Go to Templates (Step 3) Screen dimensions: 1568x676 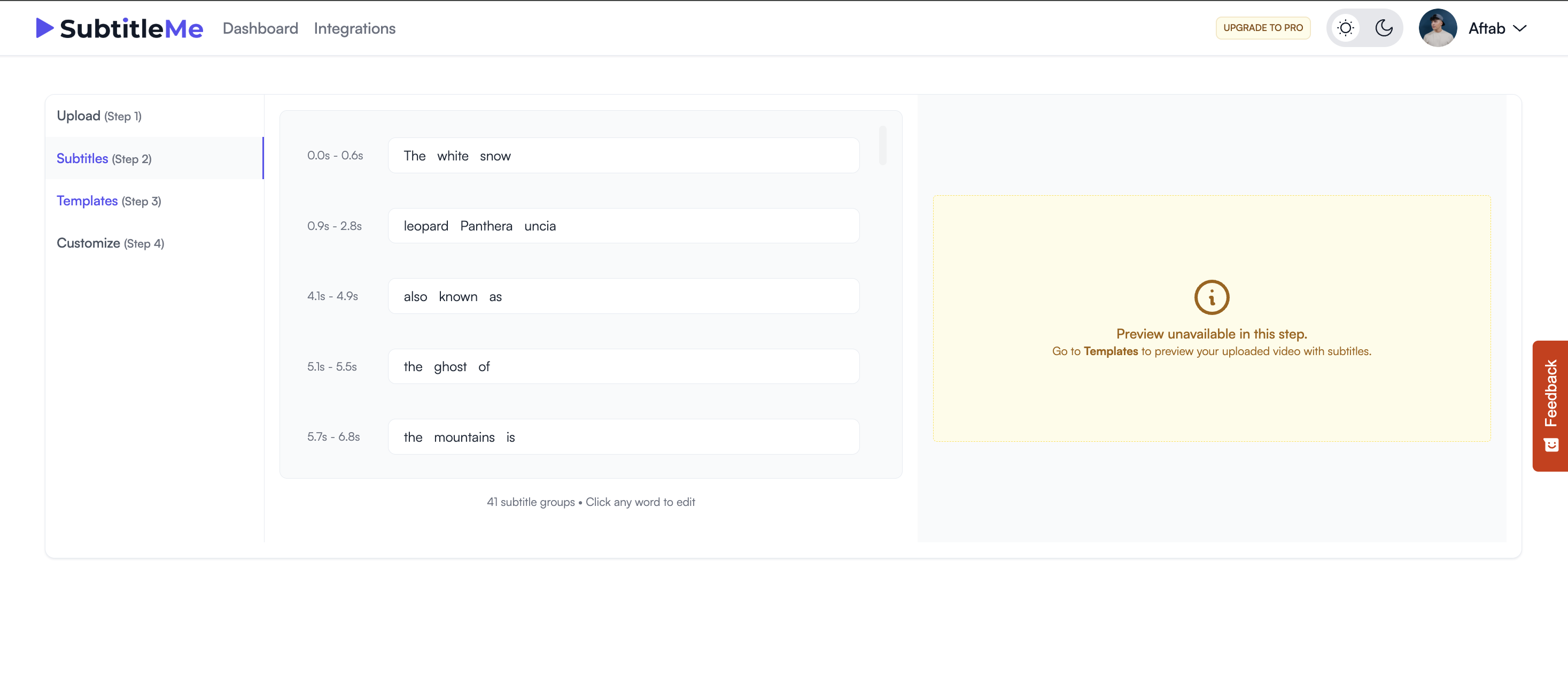108,201
